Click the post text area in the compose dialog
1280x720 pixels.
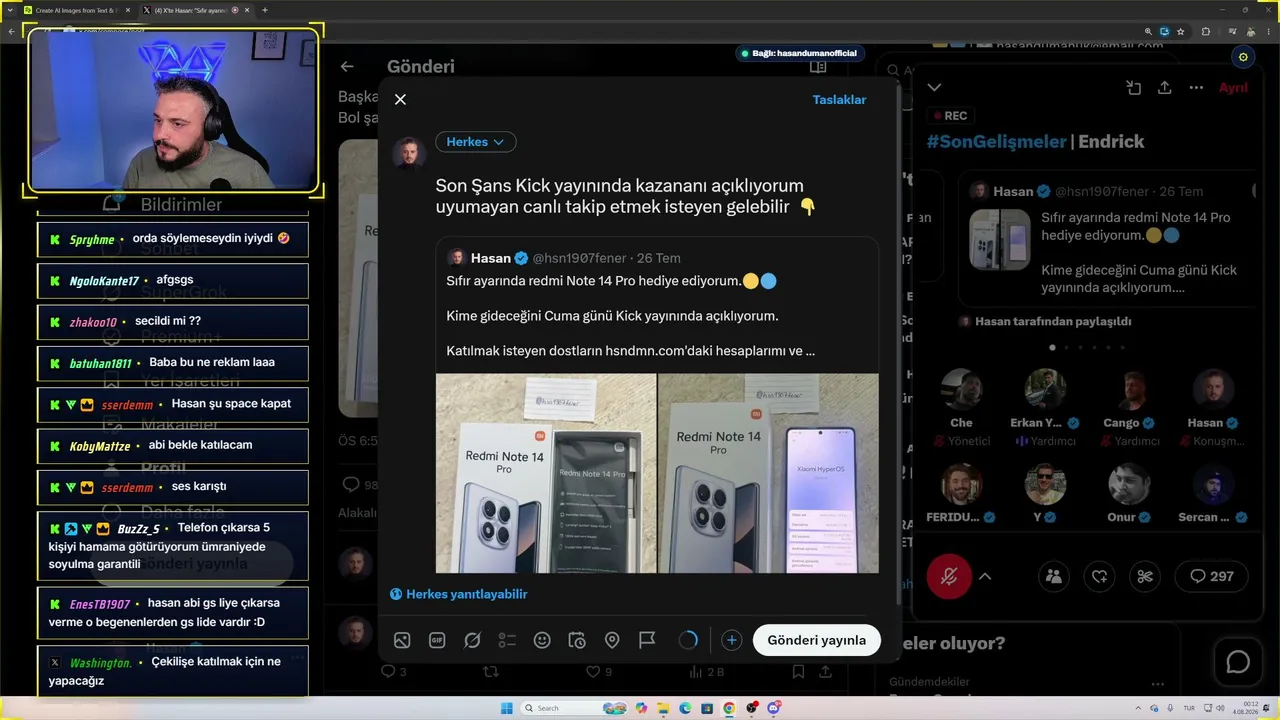pos(626,196)
